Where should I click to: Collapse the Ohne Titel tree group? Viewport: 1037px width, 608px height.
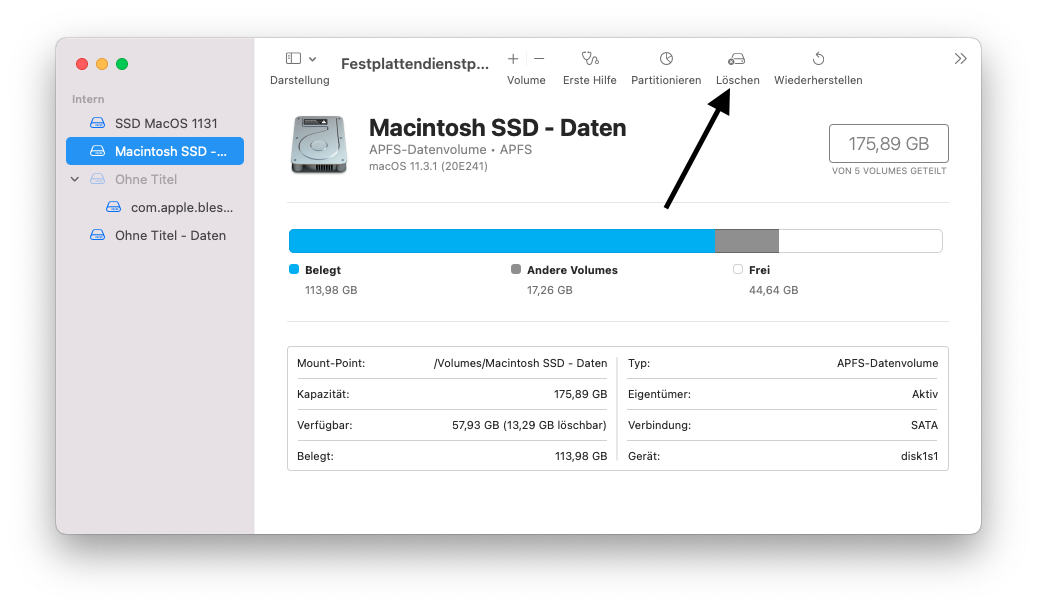coord(75,179)
